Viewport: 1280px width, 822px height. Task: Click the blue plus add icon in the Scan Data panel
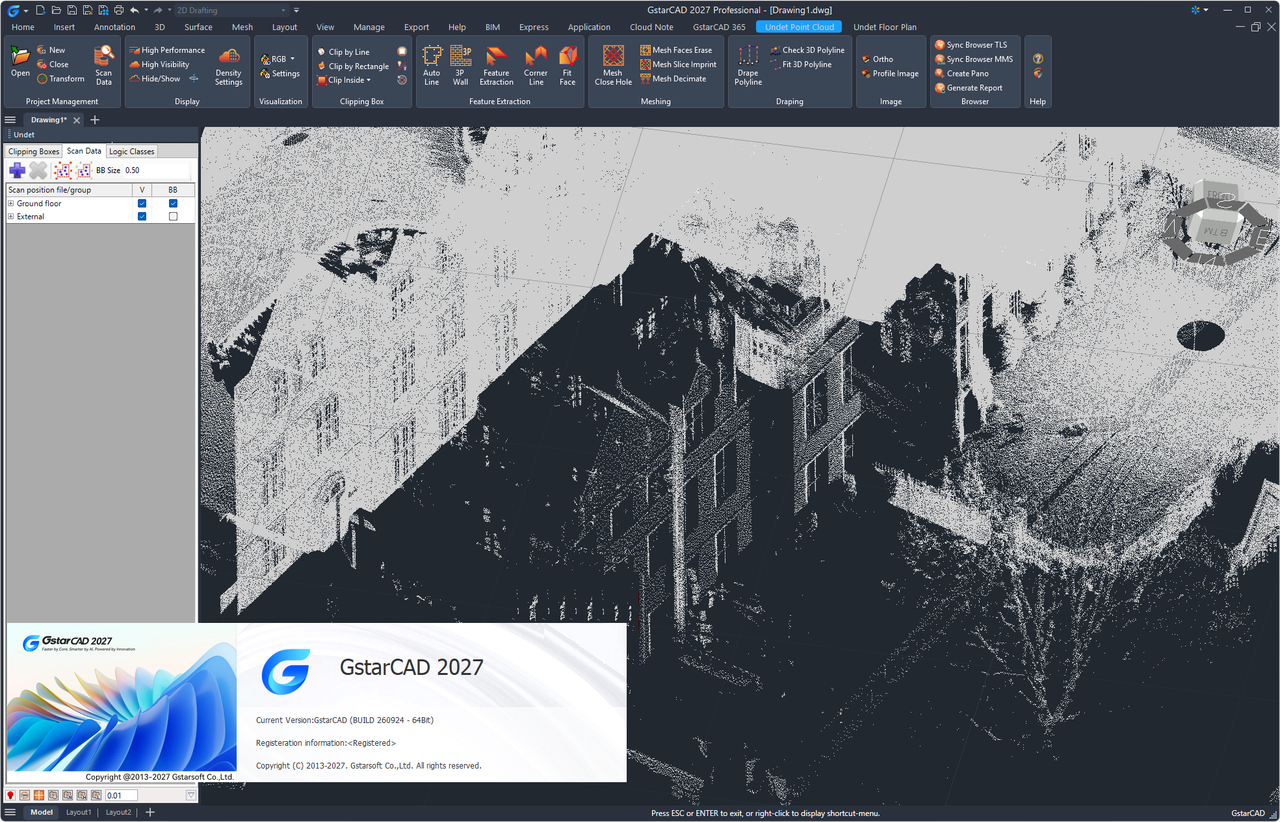tap(17, 170)
